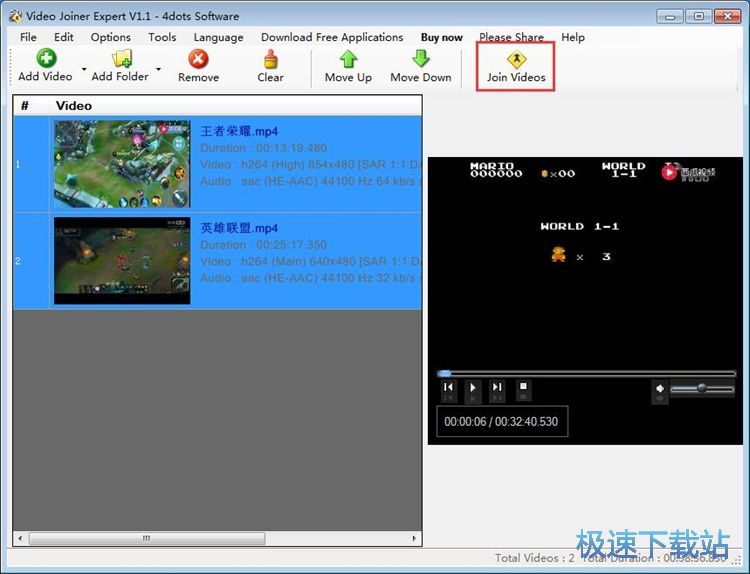Click the row number 2 cell
Image resolution: width=750 pixels, height=574 pixels.
coord(31,261)
